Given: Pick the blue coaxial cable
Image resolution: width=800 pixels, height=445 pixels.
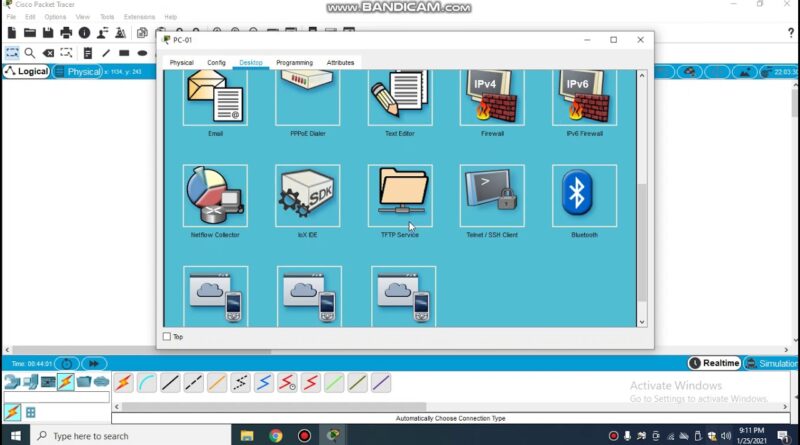Looking at the screenshot, I should pyautogui.click(x=264, y=383).
